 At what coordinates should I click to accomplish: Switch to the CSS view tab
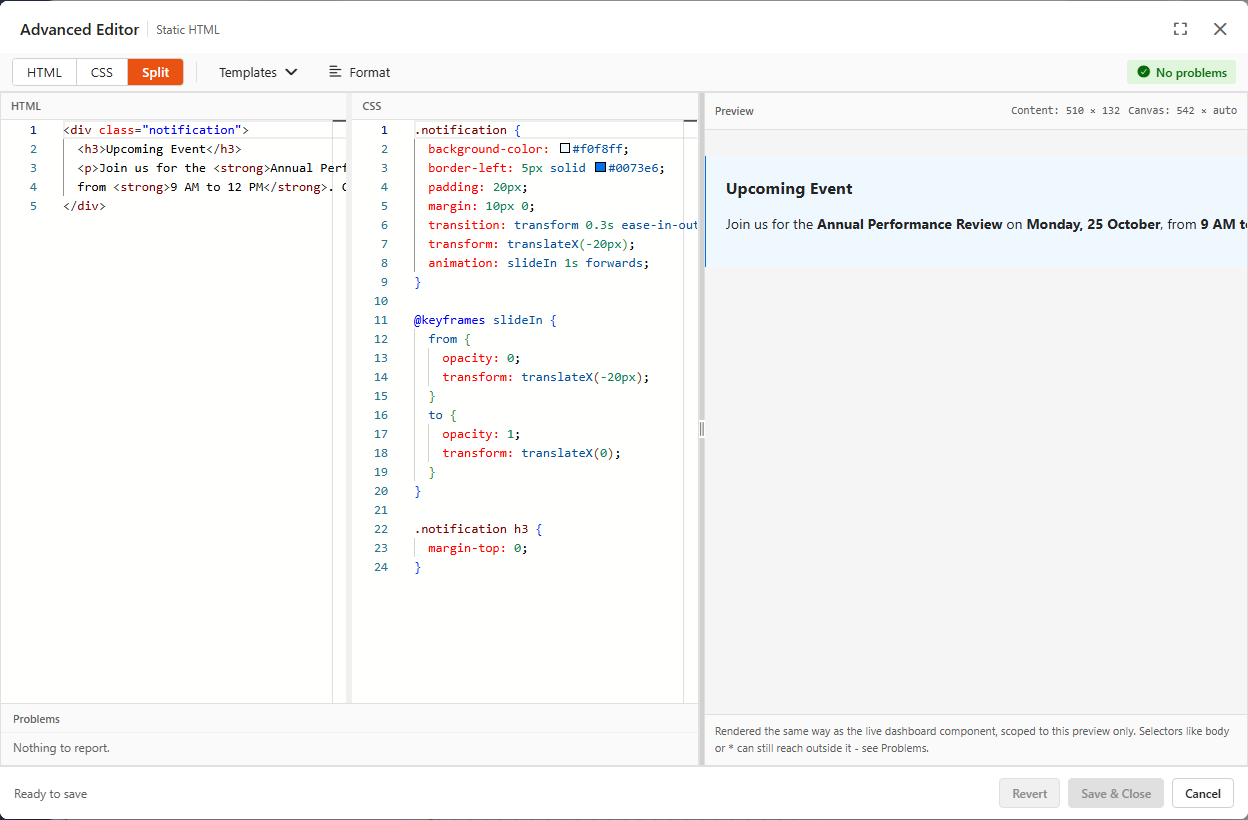[x=102, y=72]
